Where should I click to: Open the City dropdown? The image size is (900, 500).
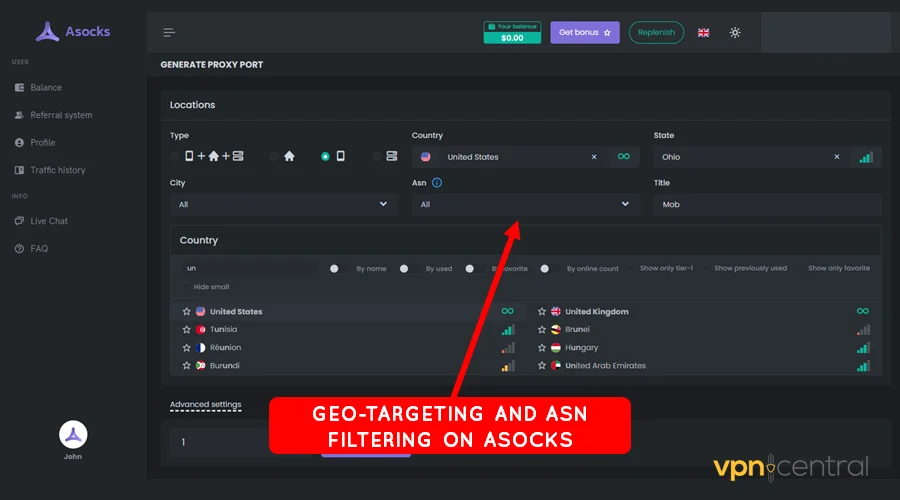click(x=284, y=204)
